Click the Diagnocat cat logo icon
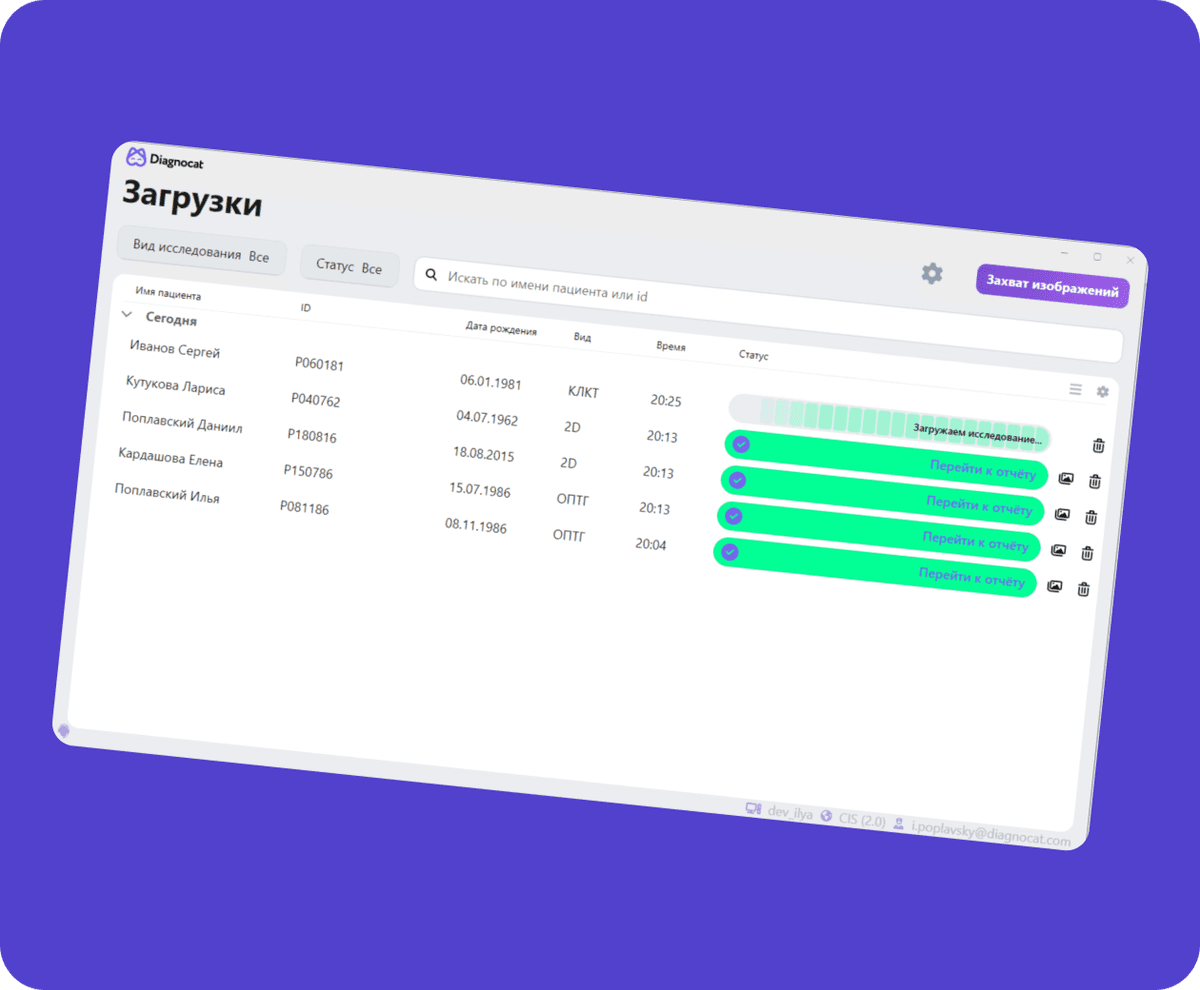This screenshot has width=1200, height=990. [136, 157]
